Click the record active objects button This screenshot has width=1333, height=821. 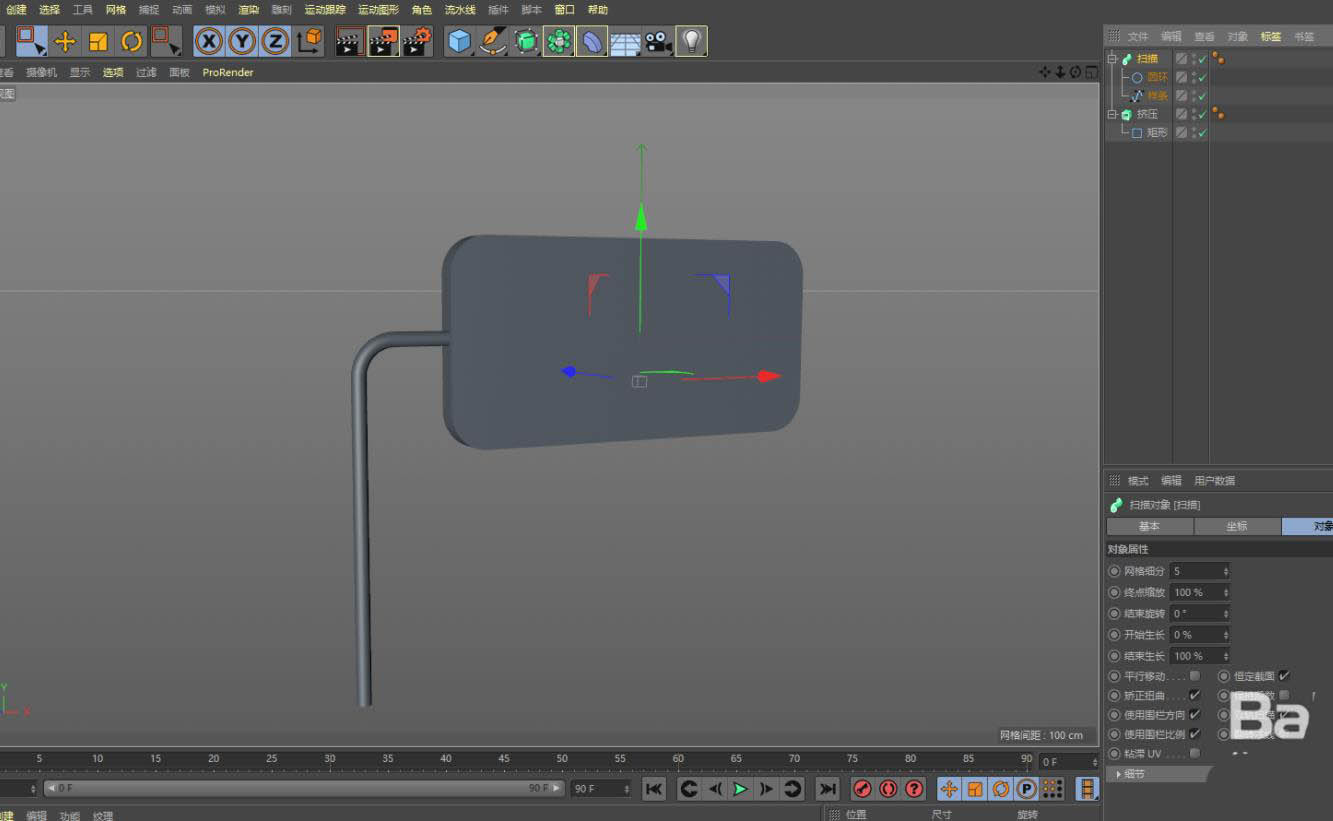(x=862, y=789)
